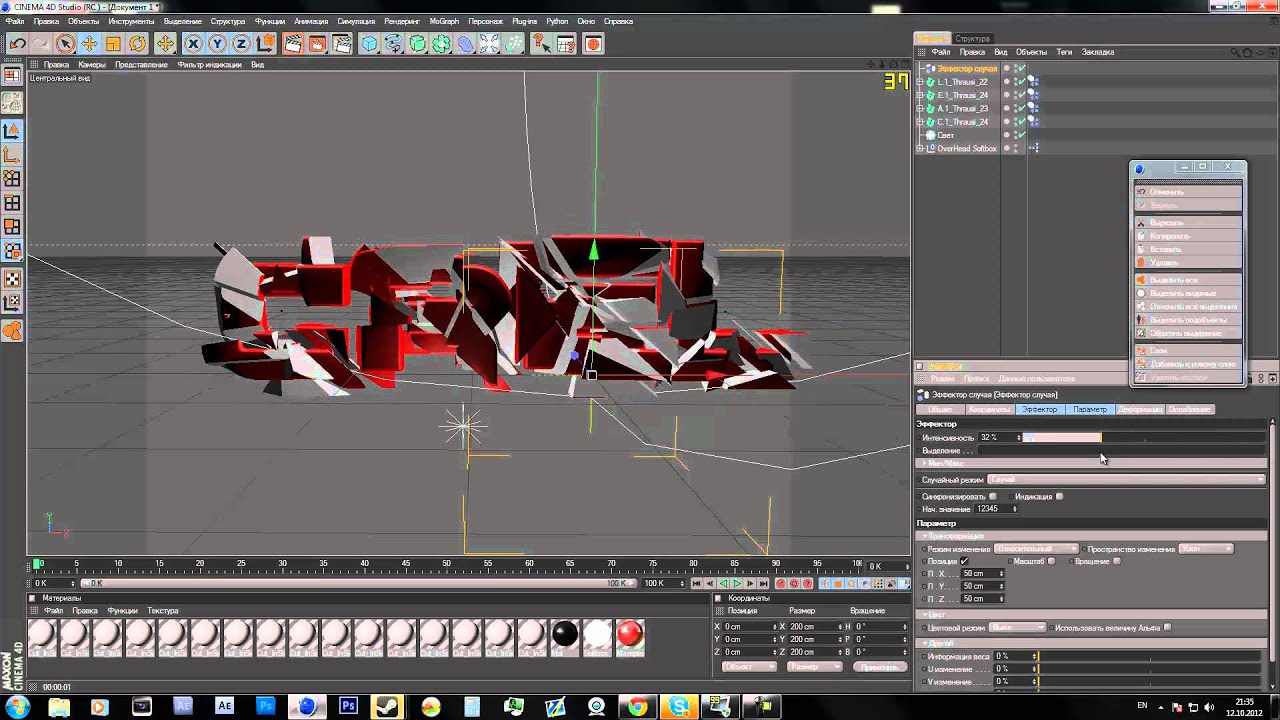Enable the Вращение checkbox

1116,562
